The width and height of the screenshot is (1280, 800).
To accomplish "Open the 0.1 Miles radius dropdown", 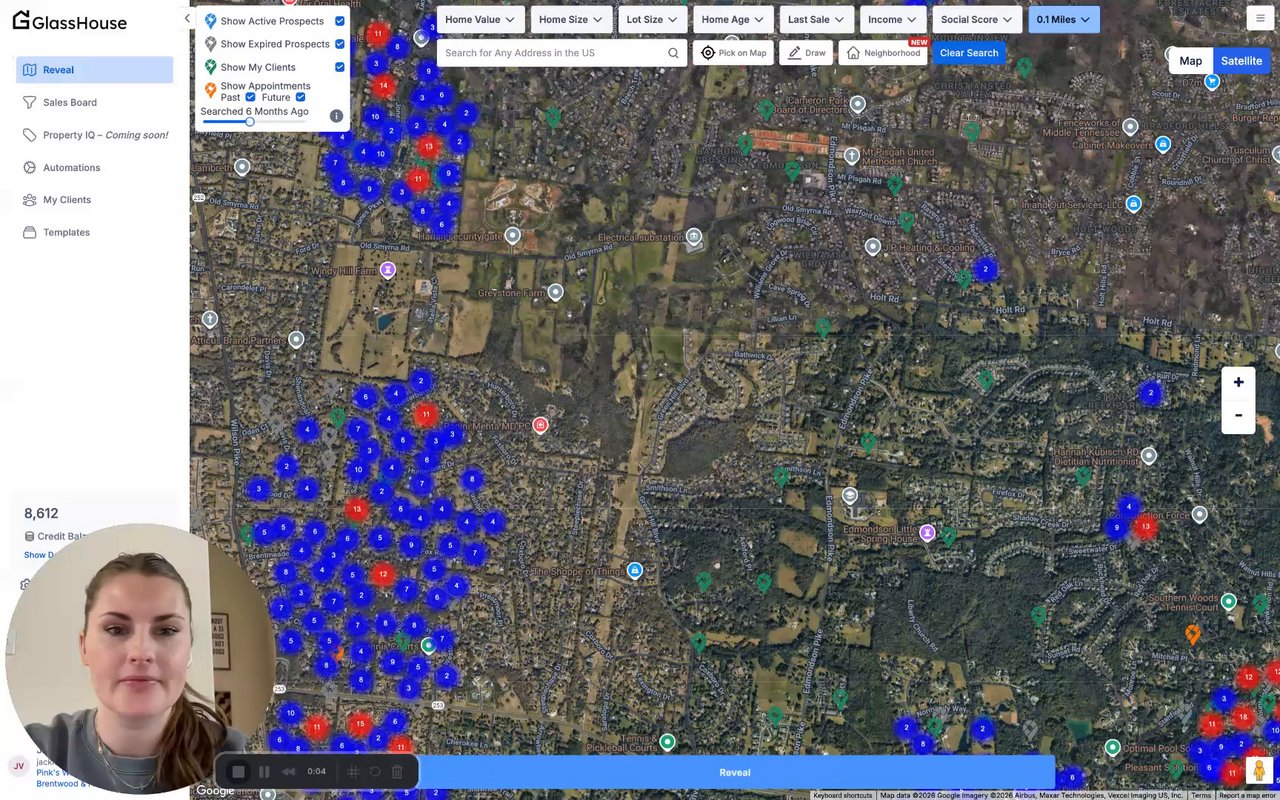I will pyautogui.click(x=1064, y=19).
